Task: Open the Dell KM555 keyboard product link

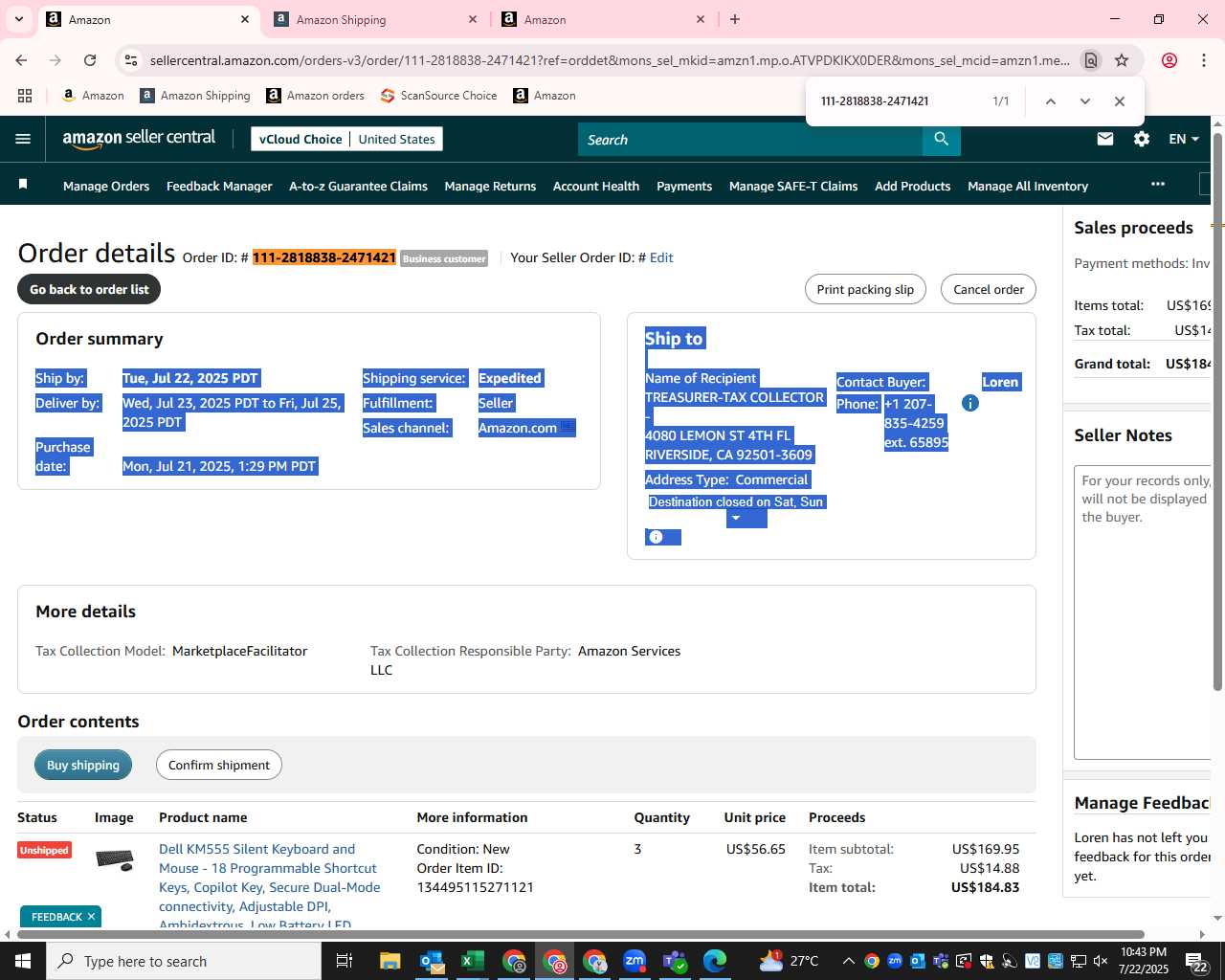Action: (x=269, y=886)
